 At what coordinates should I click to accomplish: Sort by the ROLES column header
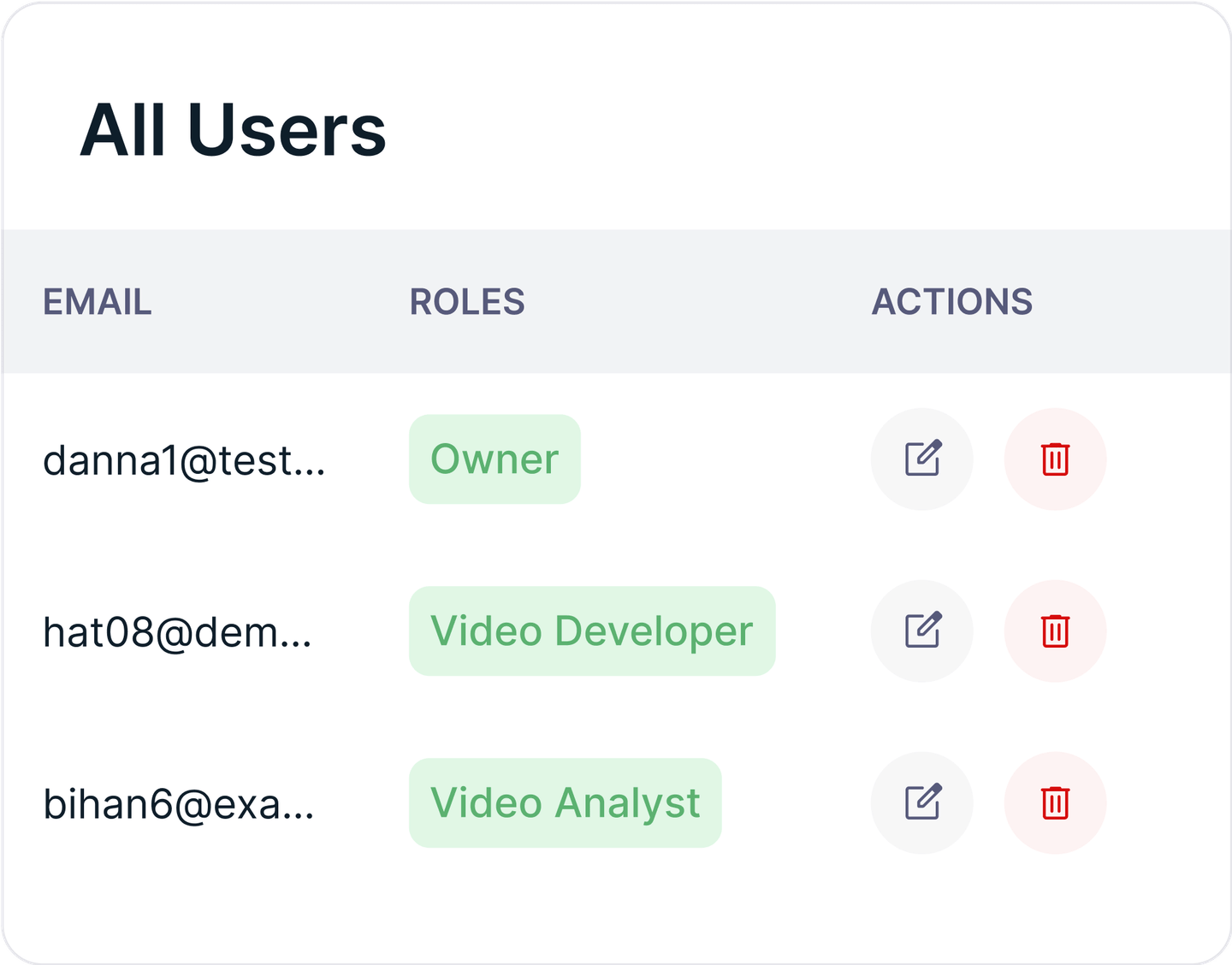click(x=467, y=302)
